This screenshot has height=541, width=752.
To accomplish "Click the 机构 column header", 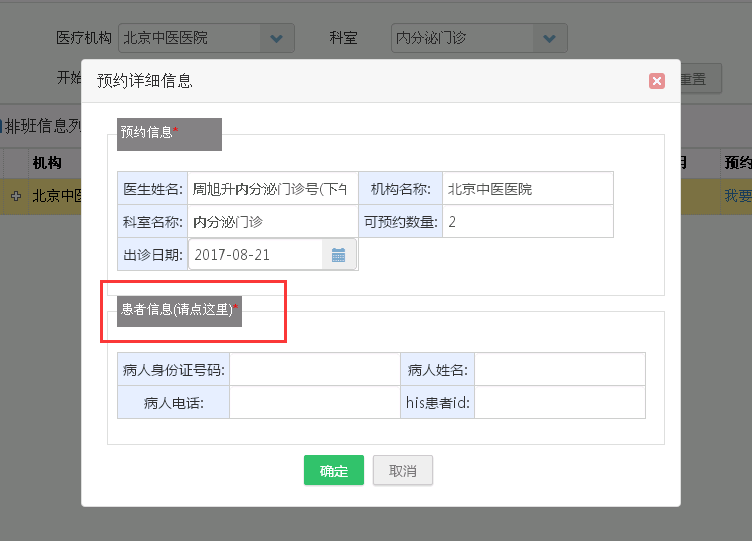I will (x=47, y=163).
